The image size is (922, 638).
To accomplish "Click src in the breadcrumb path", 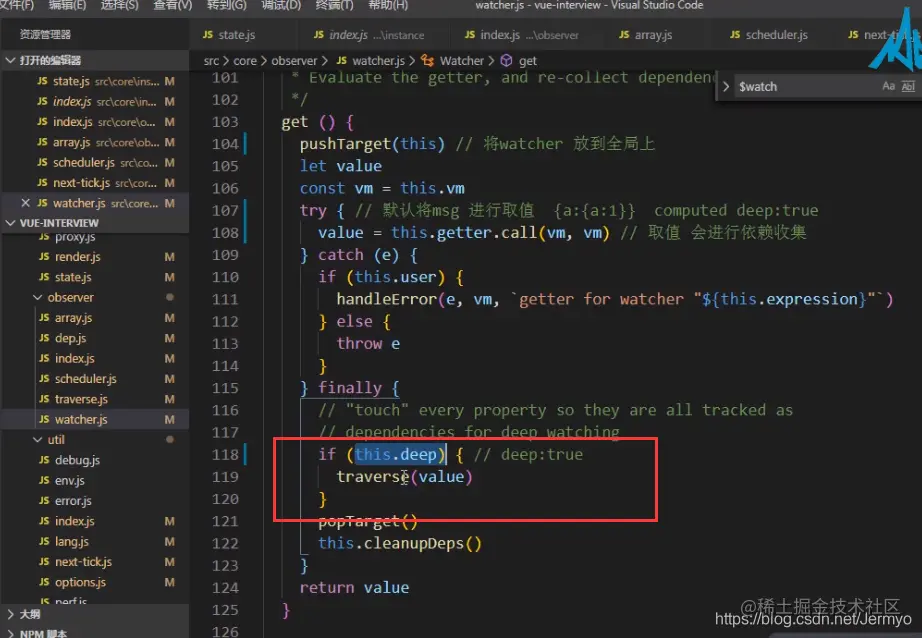I will pos(211,61).
